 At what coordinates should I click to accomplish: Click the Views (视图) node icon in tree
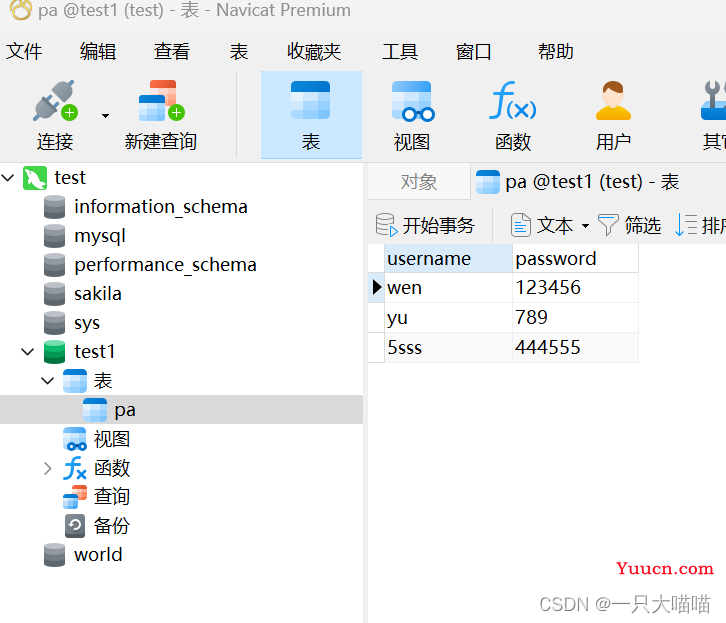[75, 439]
